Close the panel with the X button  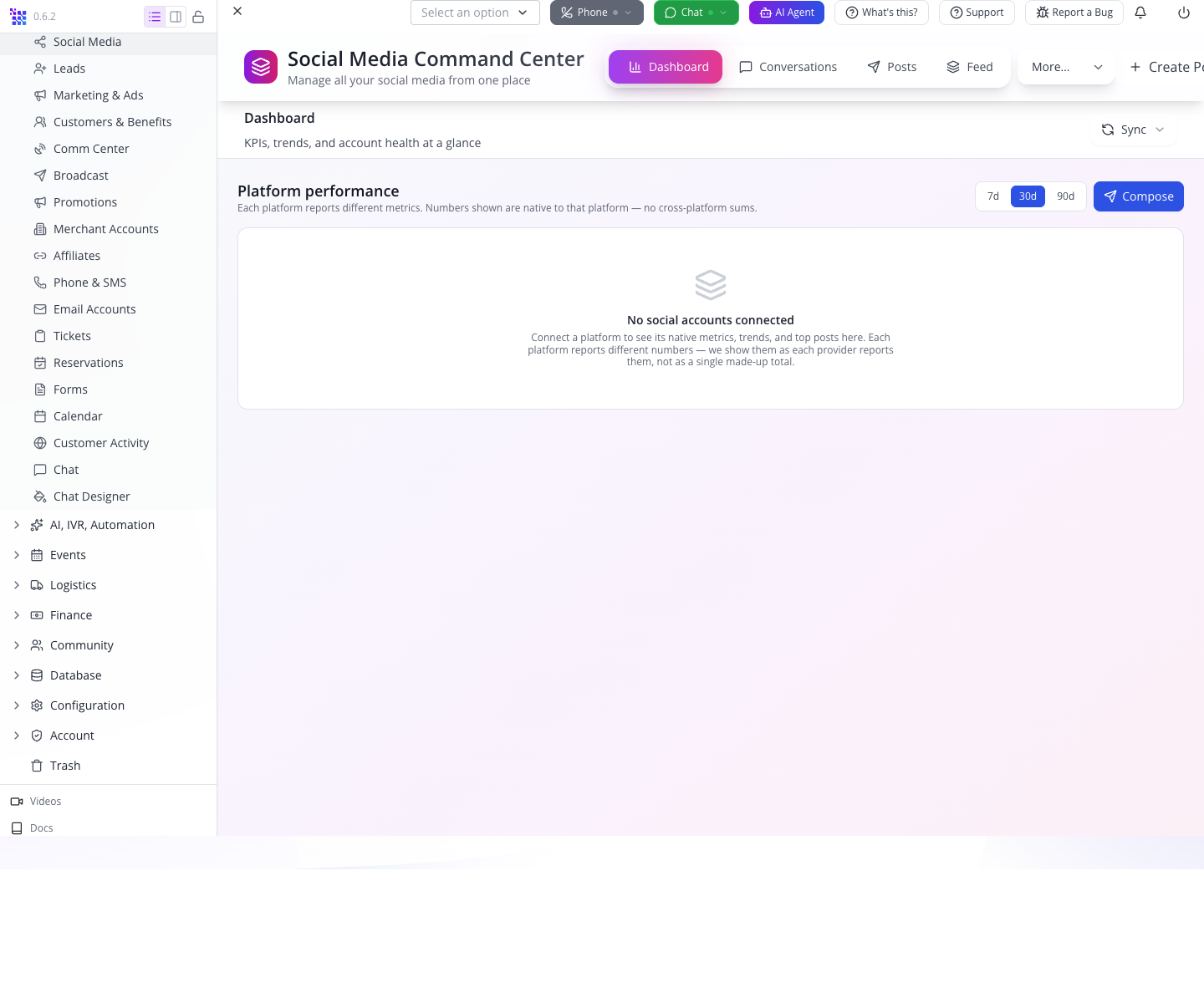click(237, 11)
